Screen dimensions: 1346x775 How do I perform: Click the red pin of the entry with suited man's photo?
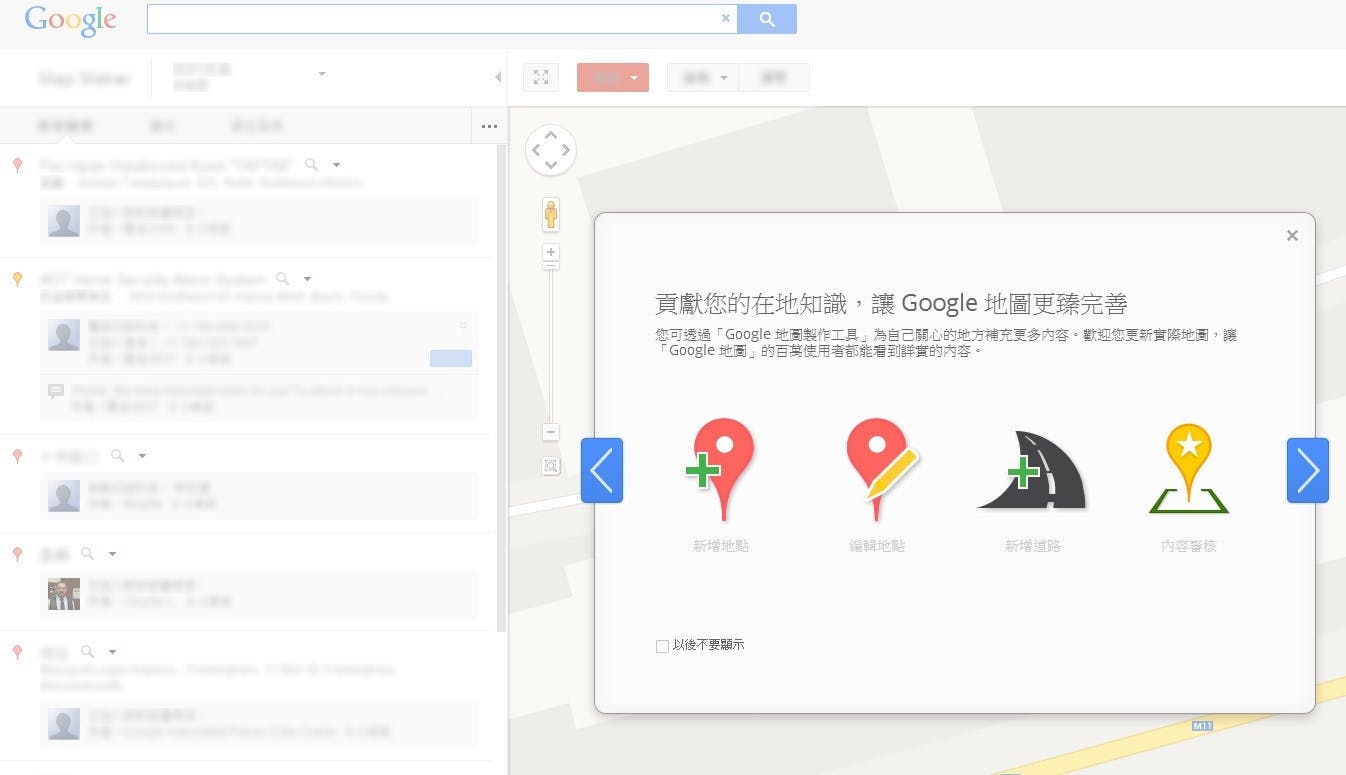[x=17, y=553]
